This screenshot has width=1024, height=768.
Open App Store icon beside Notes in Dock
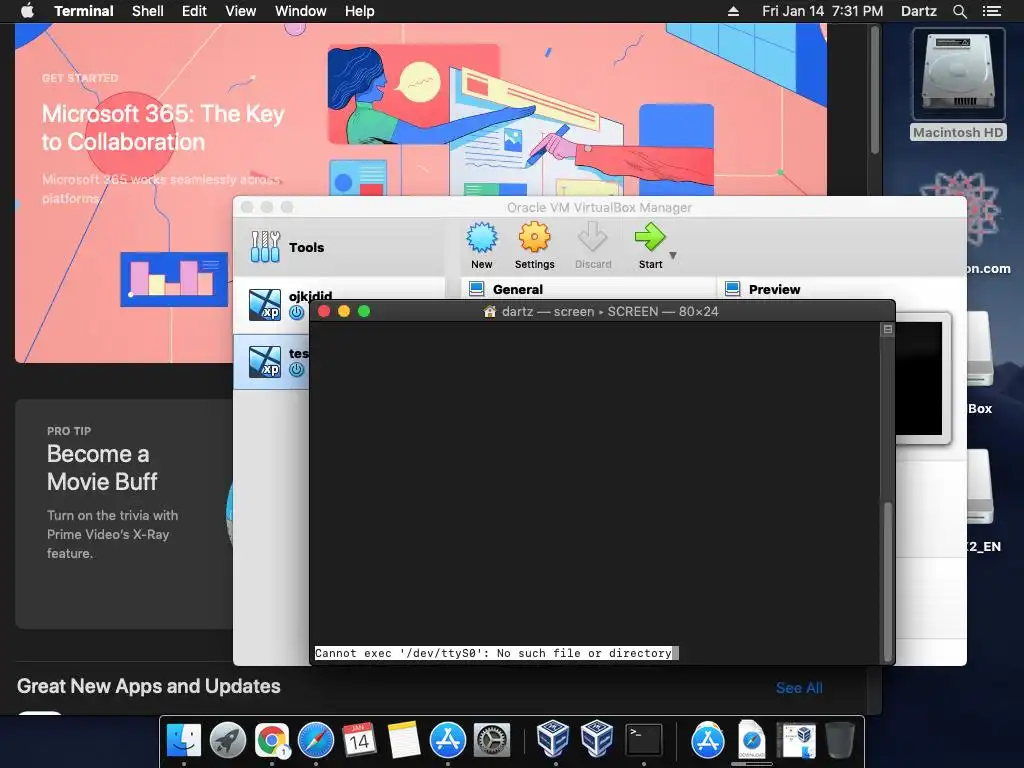448,741
